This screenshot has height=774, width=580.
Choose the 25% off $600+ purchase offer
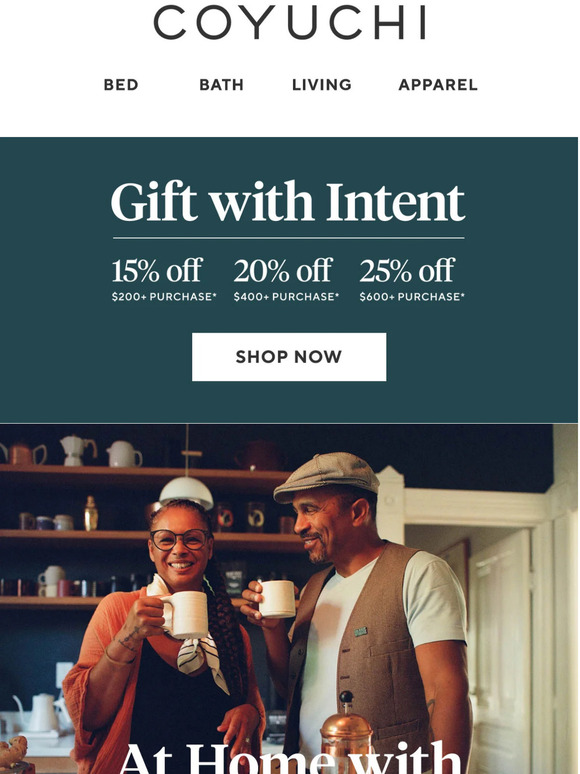(412, 279)
